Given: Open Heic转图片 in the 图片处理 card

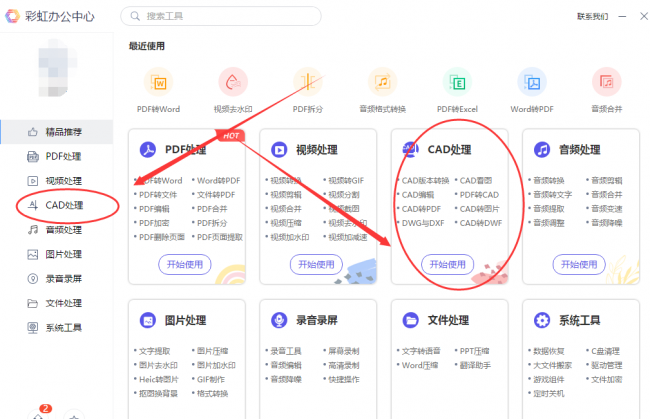Looking at the screenshot, I should tap(159, 379).
